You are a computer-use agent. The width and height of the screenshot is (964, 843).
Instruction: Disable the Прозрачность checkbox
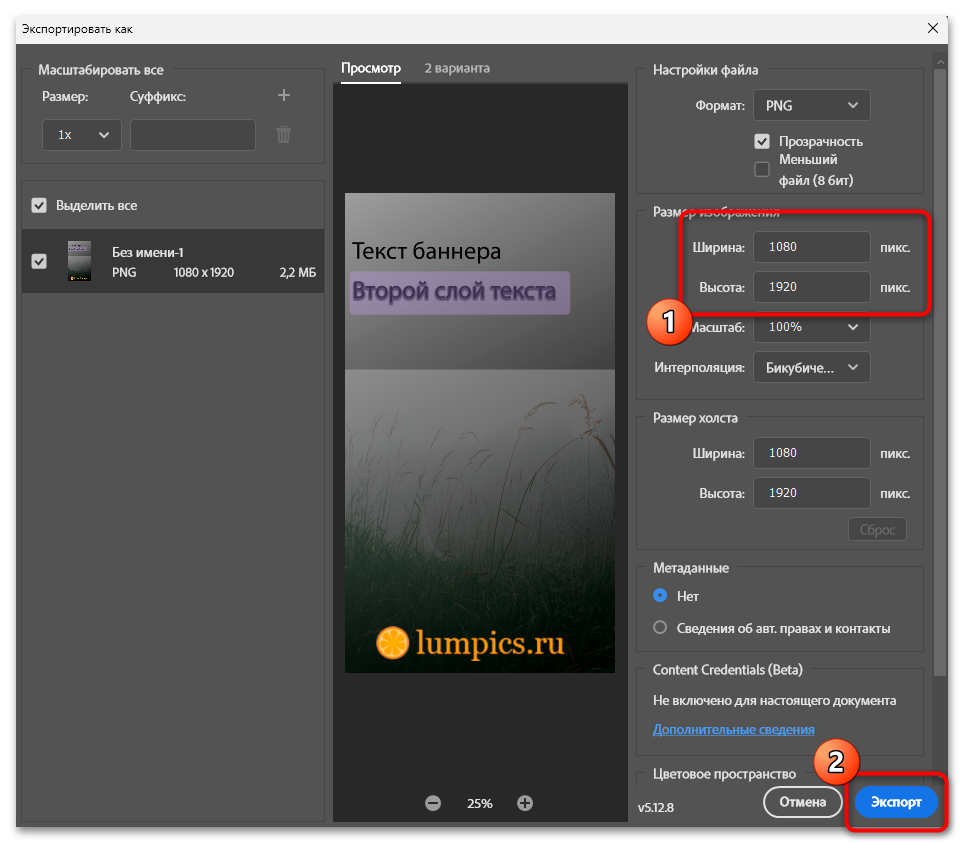click(x=762, y=141)
